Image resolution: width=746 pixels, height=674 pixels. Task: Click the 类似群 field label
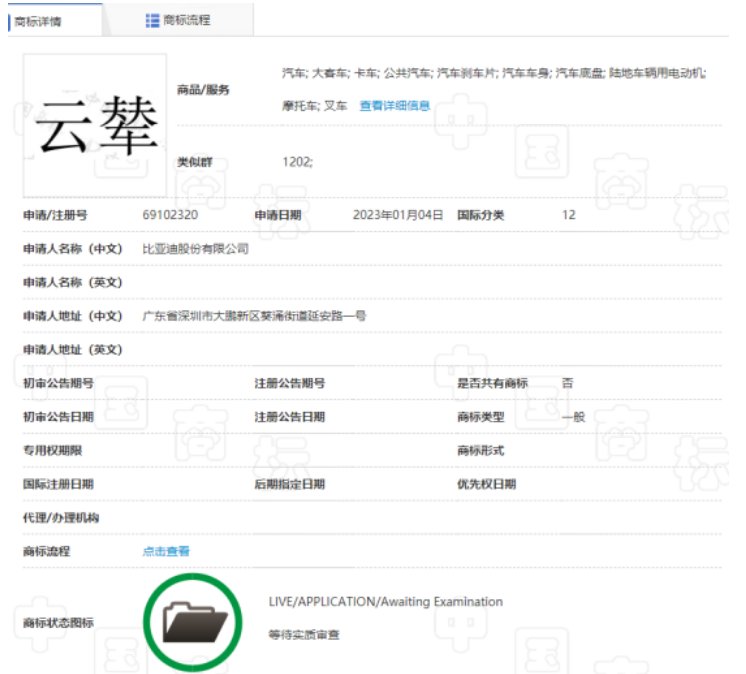[195, 162]
